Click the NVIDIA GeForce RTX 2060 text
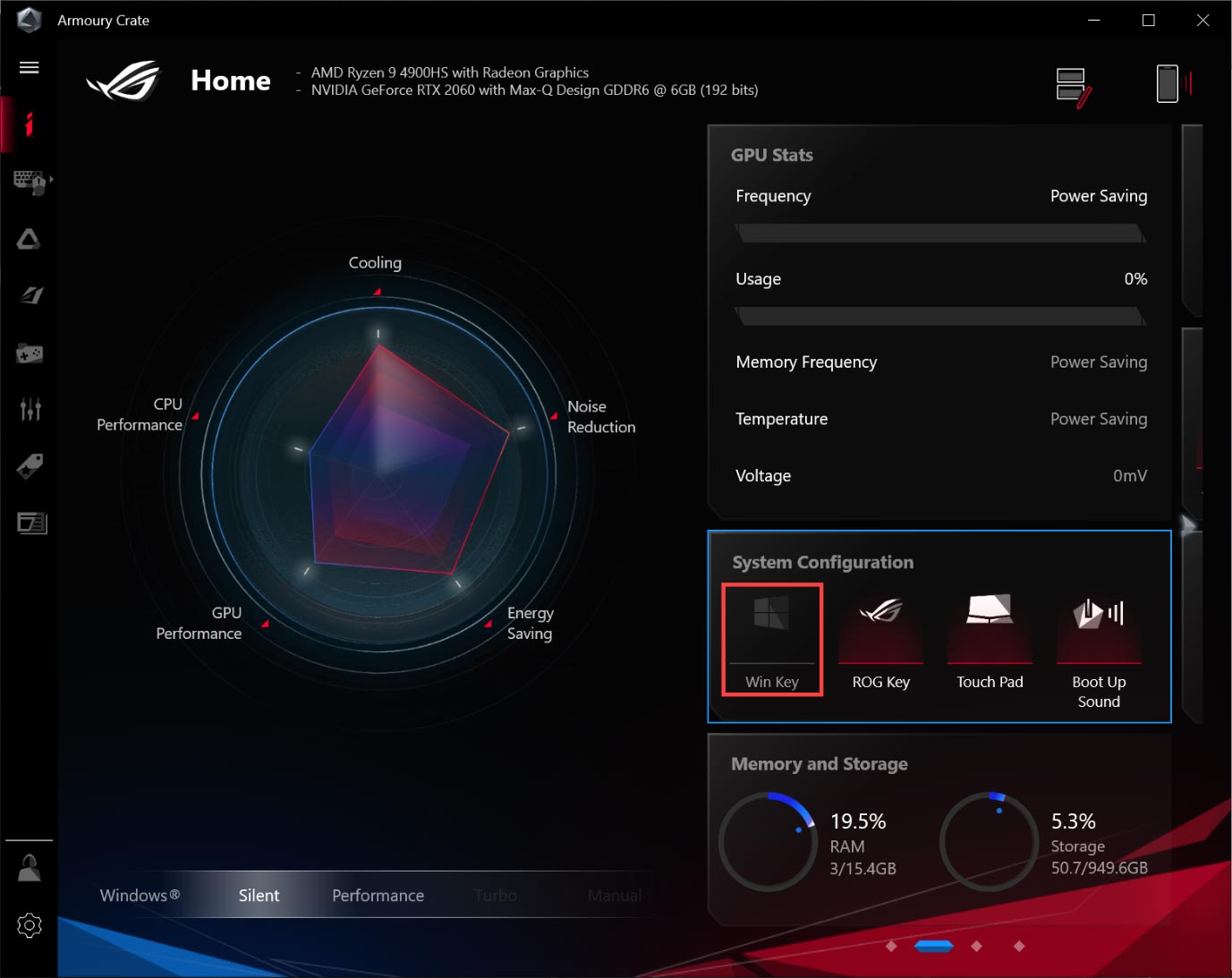 point(534,89)
